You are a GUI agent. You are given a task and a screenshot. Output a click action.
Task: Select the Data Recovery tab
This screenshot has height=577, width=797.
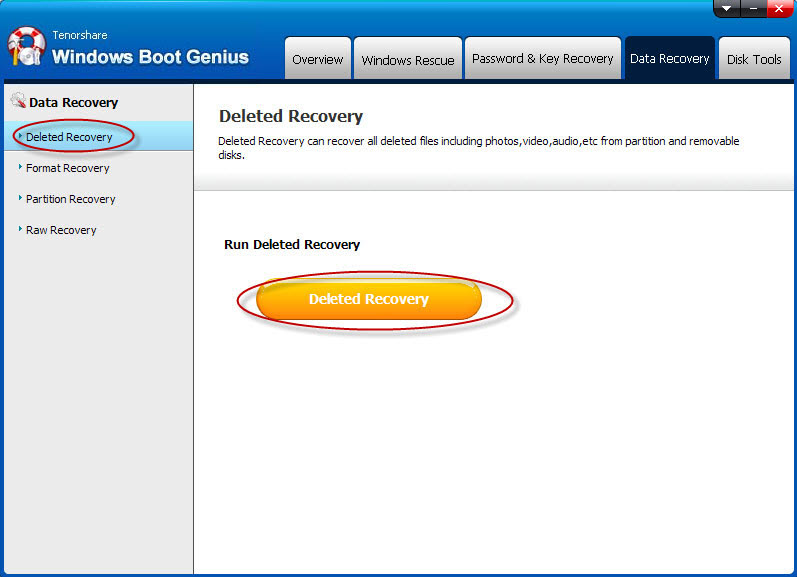tap(669, 59)
